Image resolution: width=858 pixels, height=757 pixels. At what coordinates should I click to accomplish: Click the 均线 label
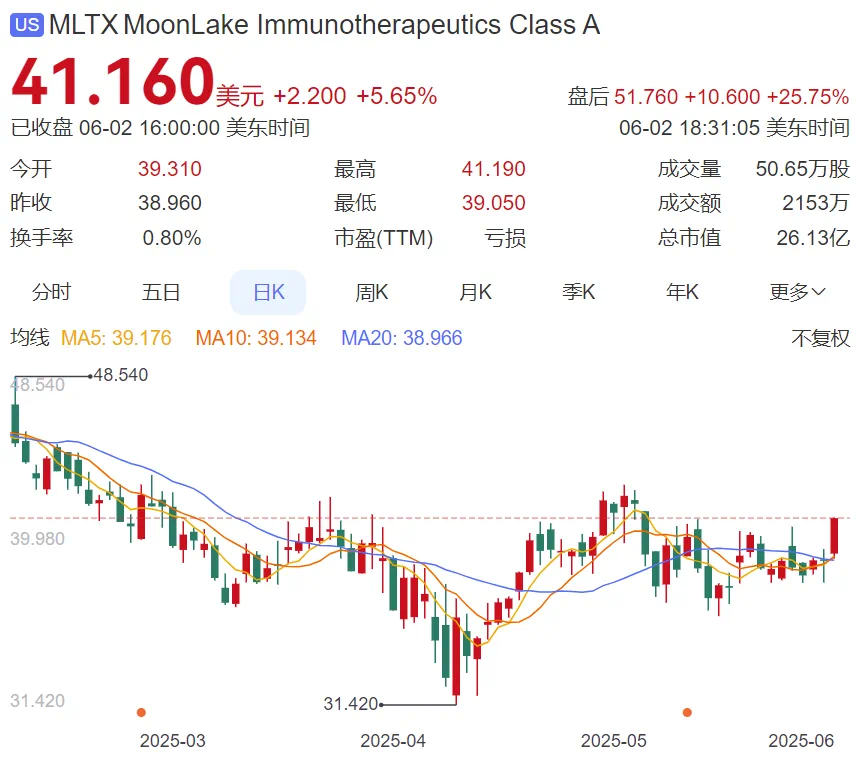click(x=30, y=337)
